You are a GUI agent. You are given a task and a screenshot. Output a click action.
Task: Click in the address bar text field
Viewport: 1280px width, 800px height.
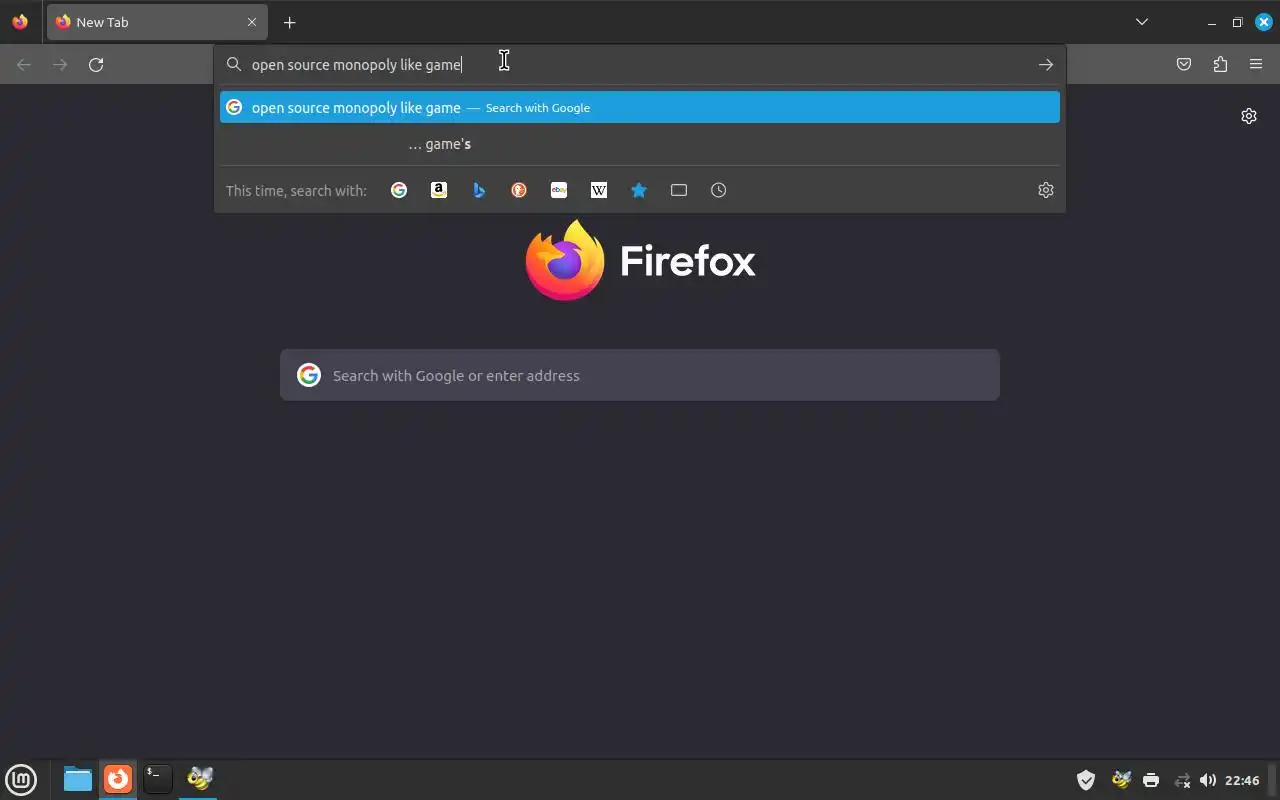[x=640, y=64]
